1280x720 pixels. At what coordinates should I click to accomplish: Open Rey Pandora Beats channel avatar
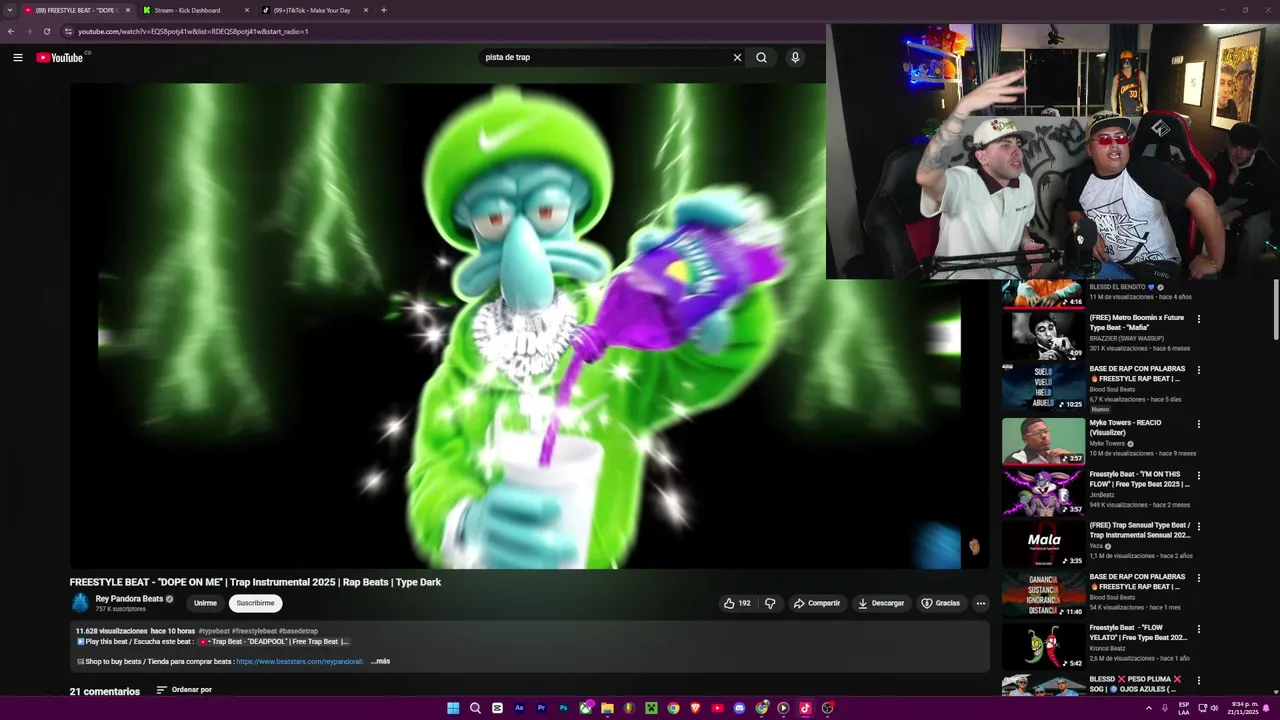(80, 603)
